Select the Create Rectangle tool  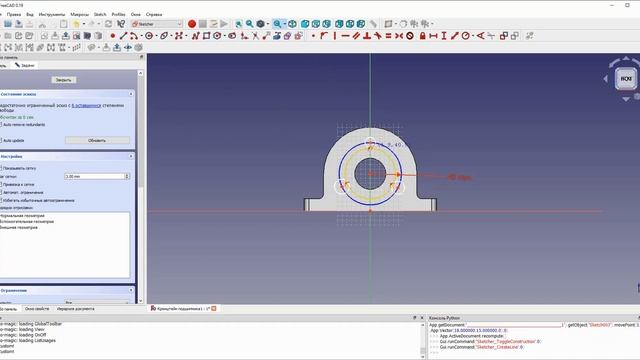tap(207, 36)
